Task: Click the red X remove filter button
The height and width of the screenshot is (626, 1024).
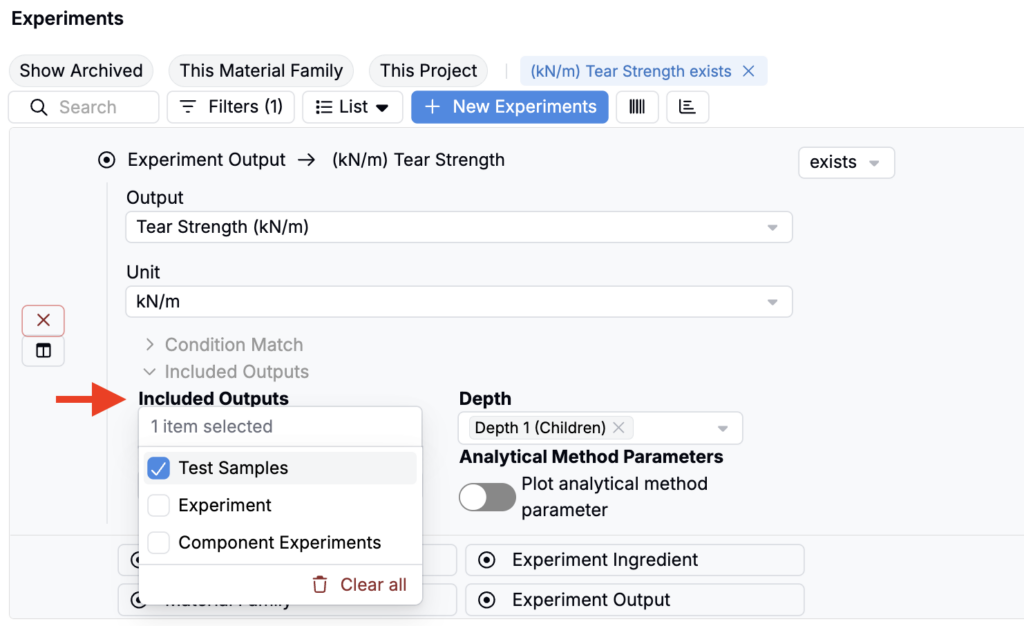Action: click(43, 320)
